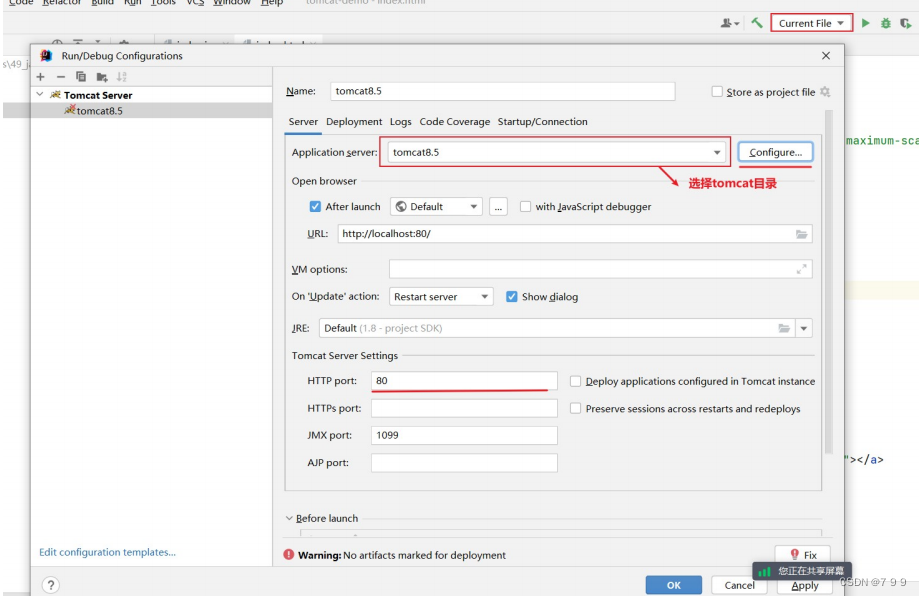Open Edit configuration templates link
The image size is (922, 596).
click(x=107, y=552)
